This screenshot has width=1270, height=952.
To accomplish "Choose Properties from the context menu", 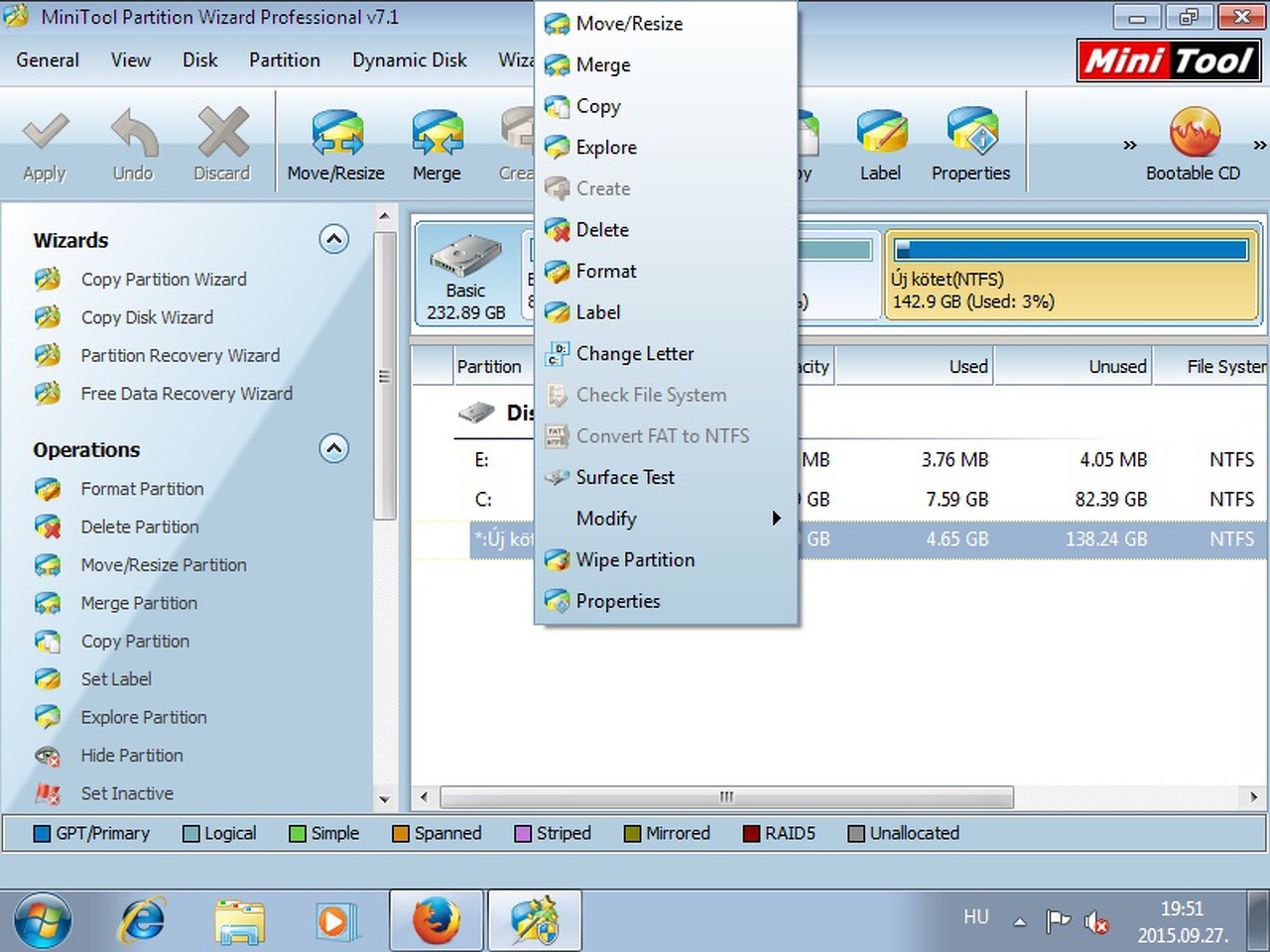I will [667, 602].
